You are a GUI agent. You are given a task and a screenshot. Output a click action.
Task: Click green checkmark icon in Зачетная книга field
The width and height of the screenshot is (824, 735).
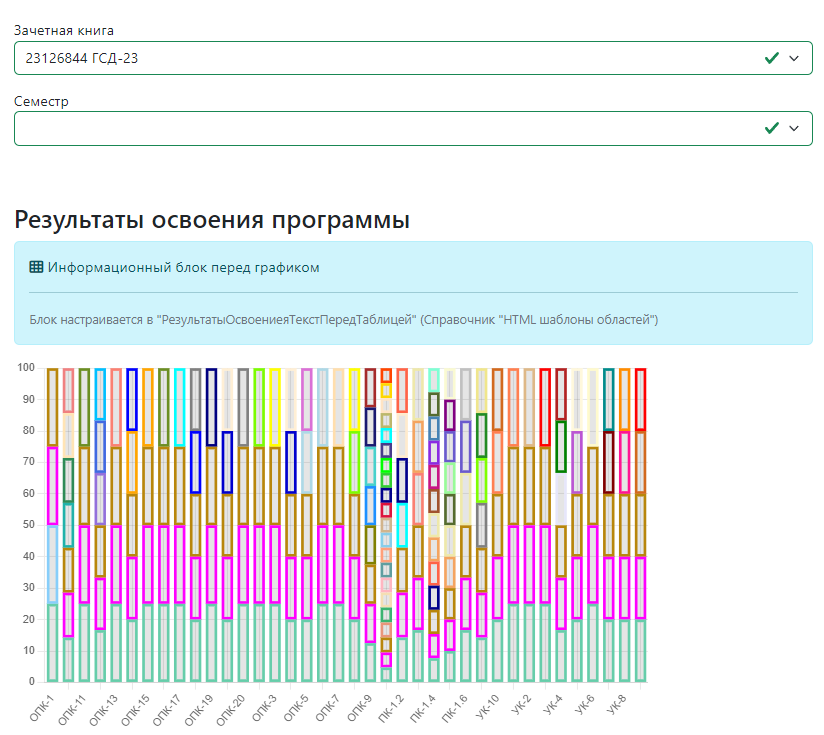pyautogui.click(x=771, y=58)
